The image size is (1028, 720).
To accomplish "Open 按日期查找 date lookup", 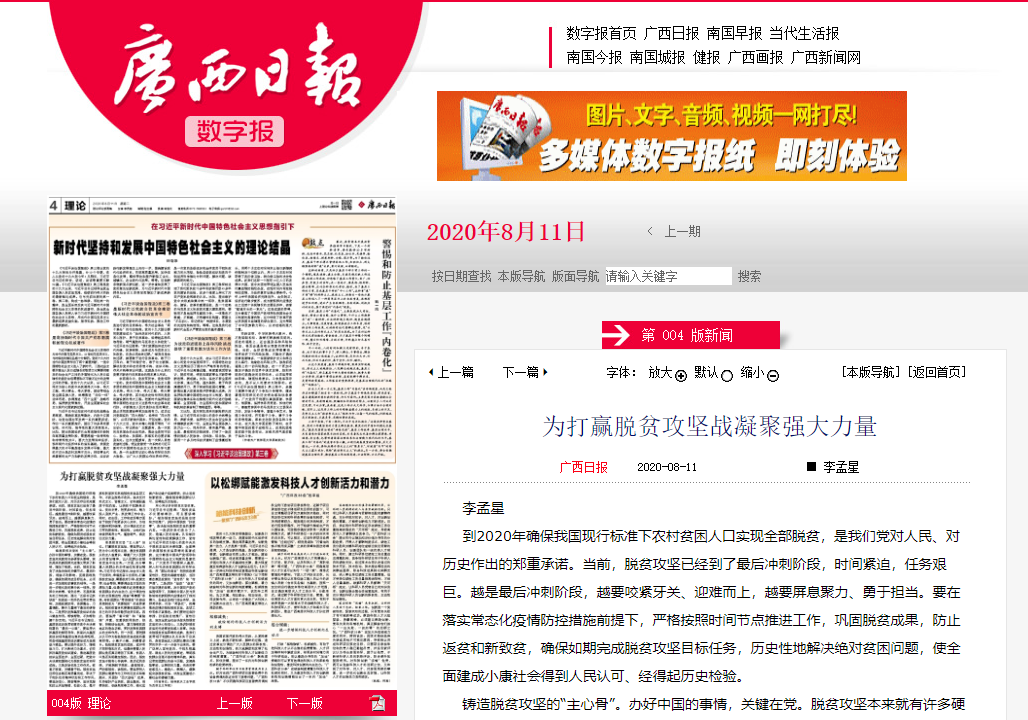I will [x=461, y=276].
